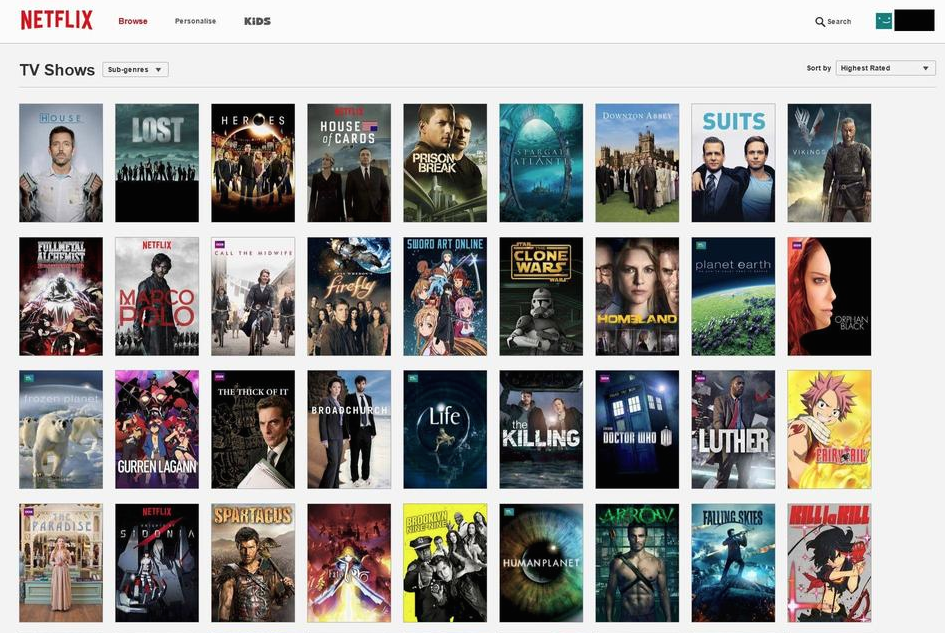Select the Marco Polo poster
Image resolution: width=945 pixels, height=633 pixels.
point(157,296)
